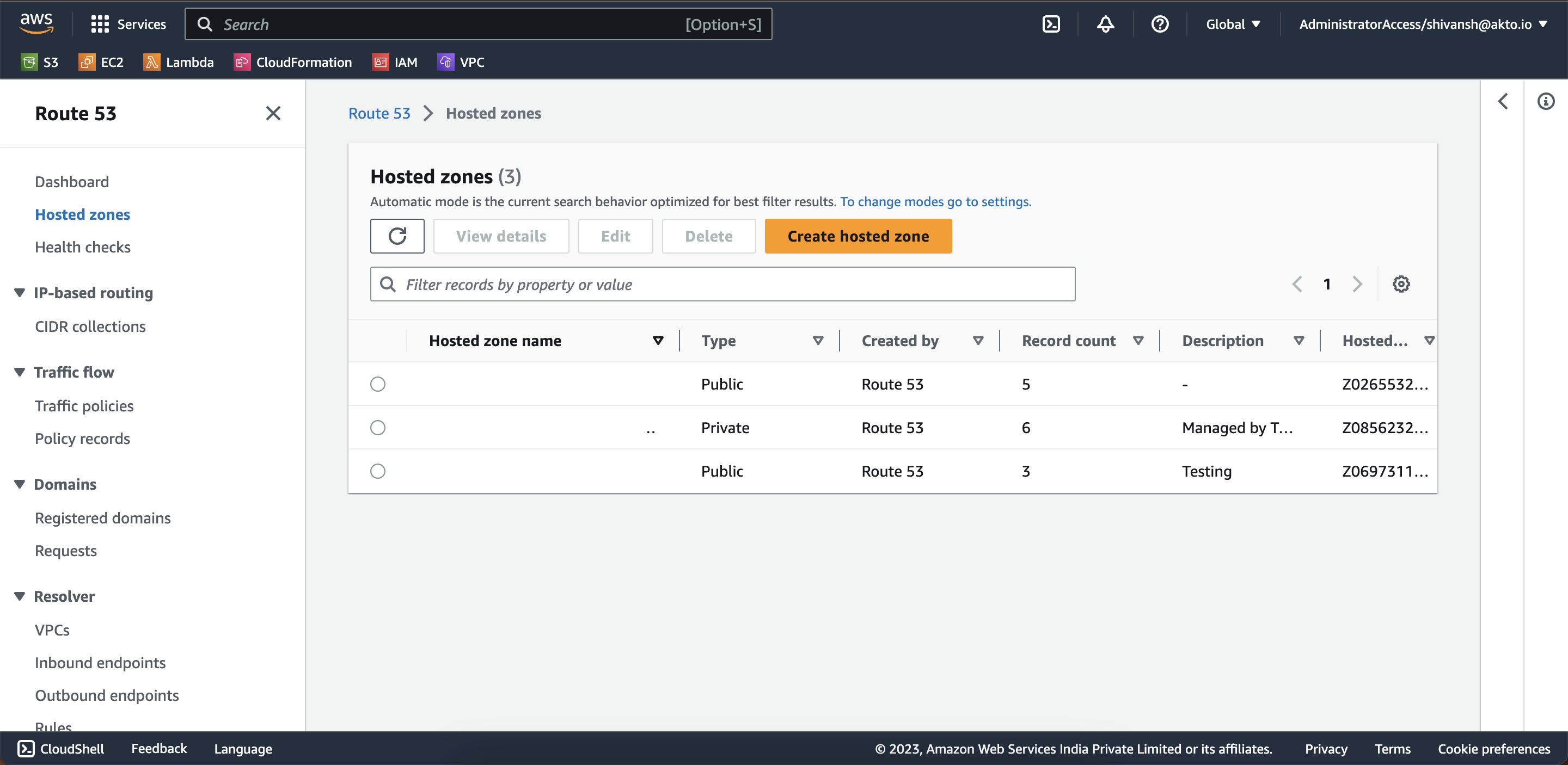Open the info panel icon at right
1568x765 pixels.
click(1546, 102)
